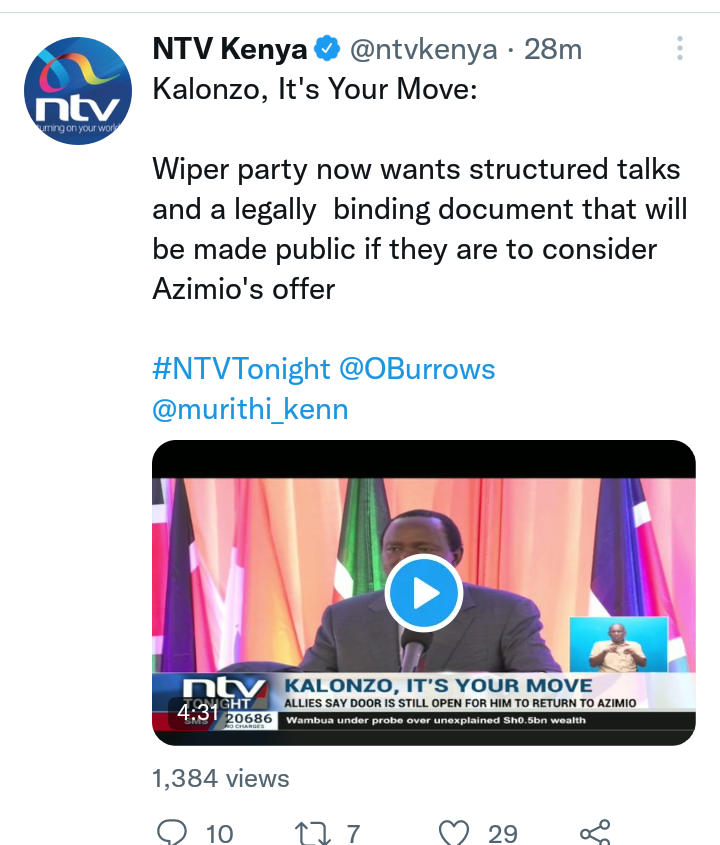Visit the @OBurrows mention
720x845 pixels.
click(417, 369)
